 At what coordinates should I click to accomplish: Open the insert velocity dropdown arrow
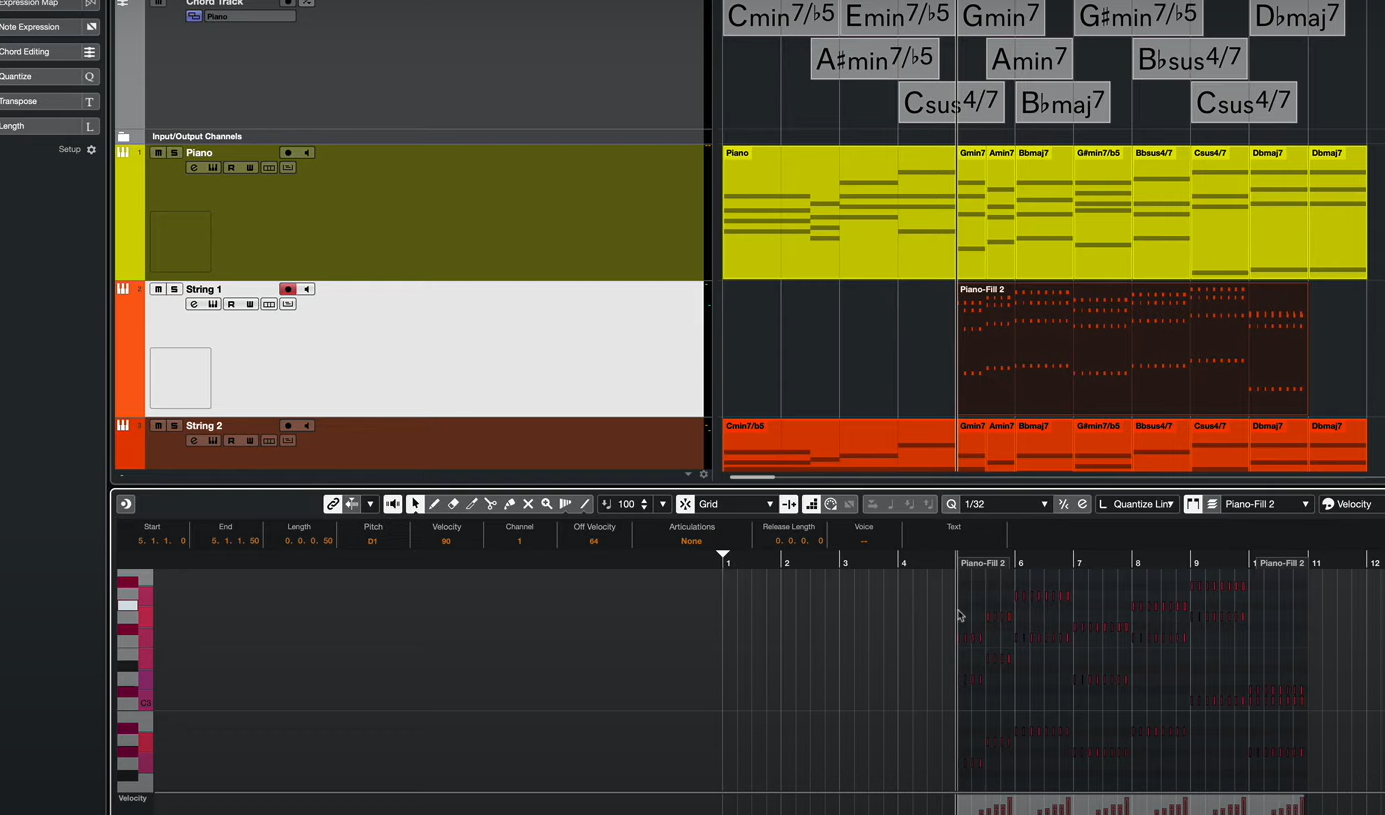pyautogui.click(x=662, y=504)
